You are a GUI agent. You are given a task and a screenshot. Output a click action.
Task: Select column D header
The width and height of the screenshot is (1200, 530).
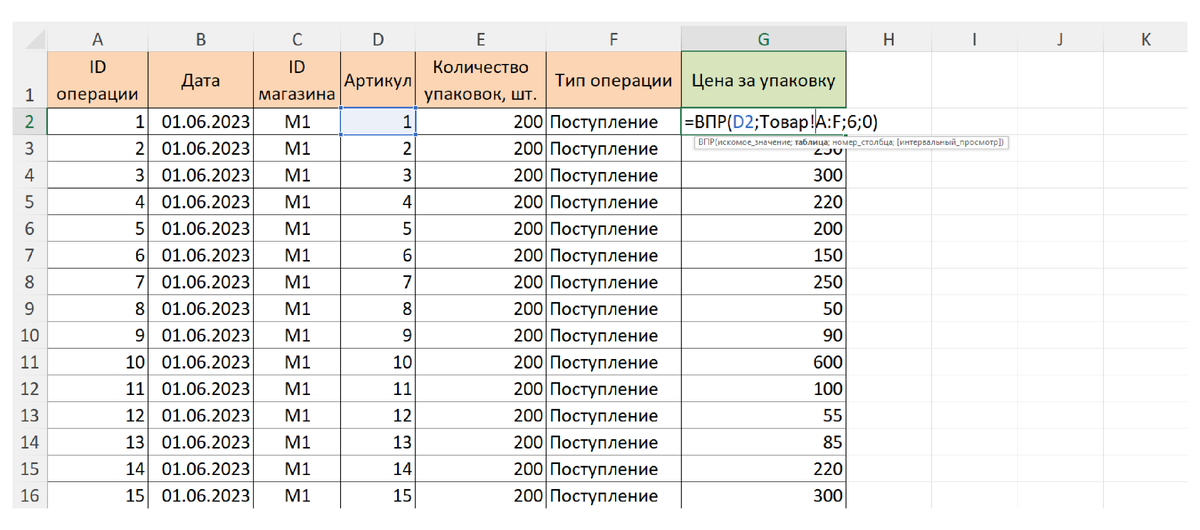[378, 39]
